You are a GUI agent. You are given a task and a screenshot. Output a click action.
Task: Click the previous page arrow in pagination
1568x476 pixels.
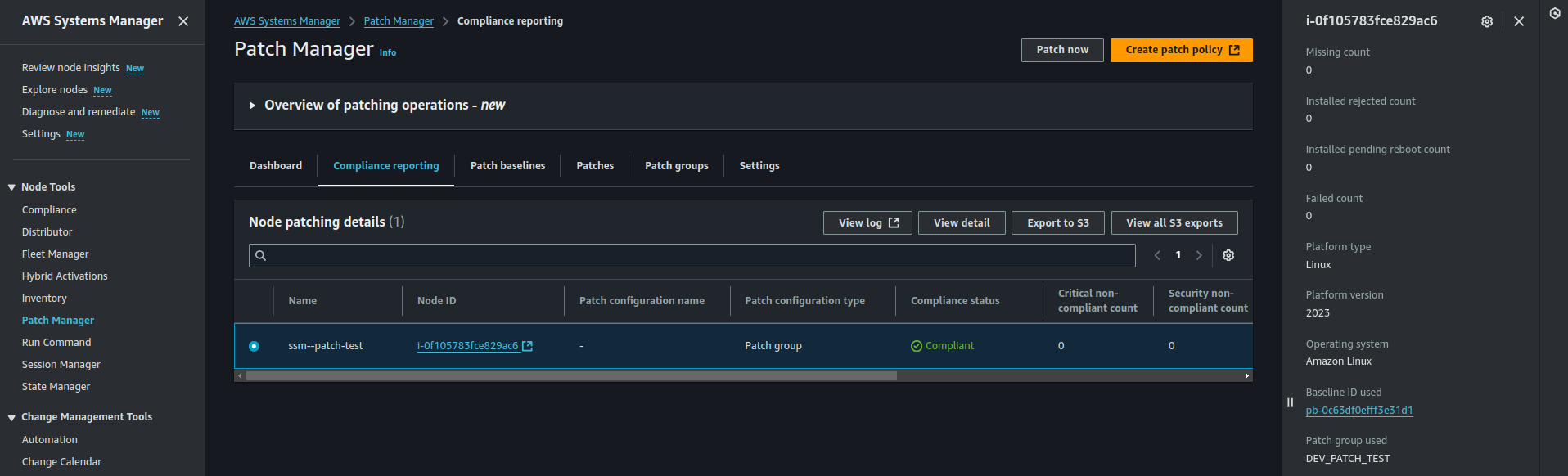coord(1157,255)
